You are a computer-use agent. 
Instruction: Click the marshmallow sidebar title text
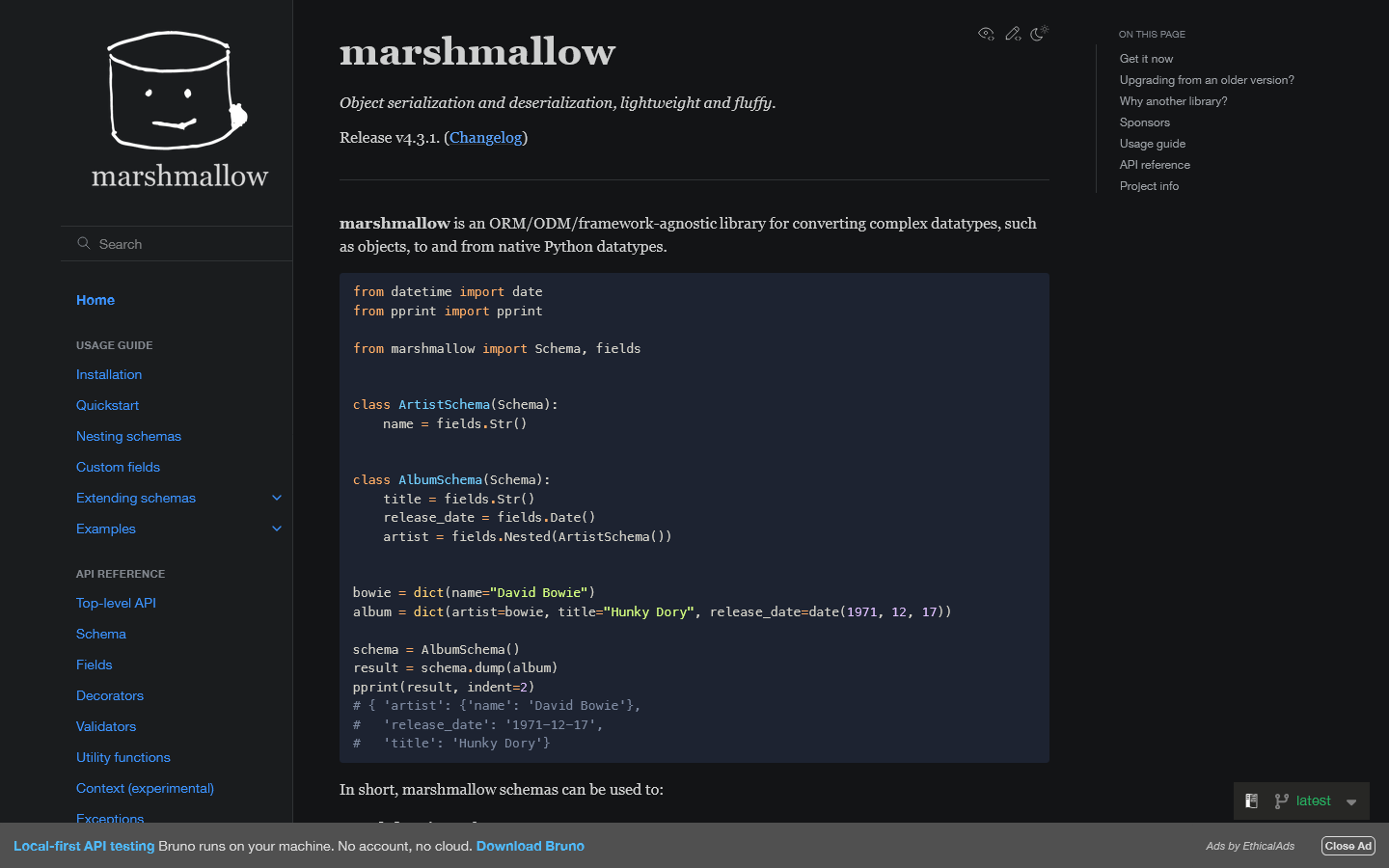(179, 176)
